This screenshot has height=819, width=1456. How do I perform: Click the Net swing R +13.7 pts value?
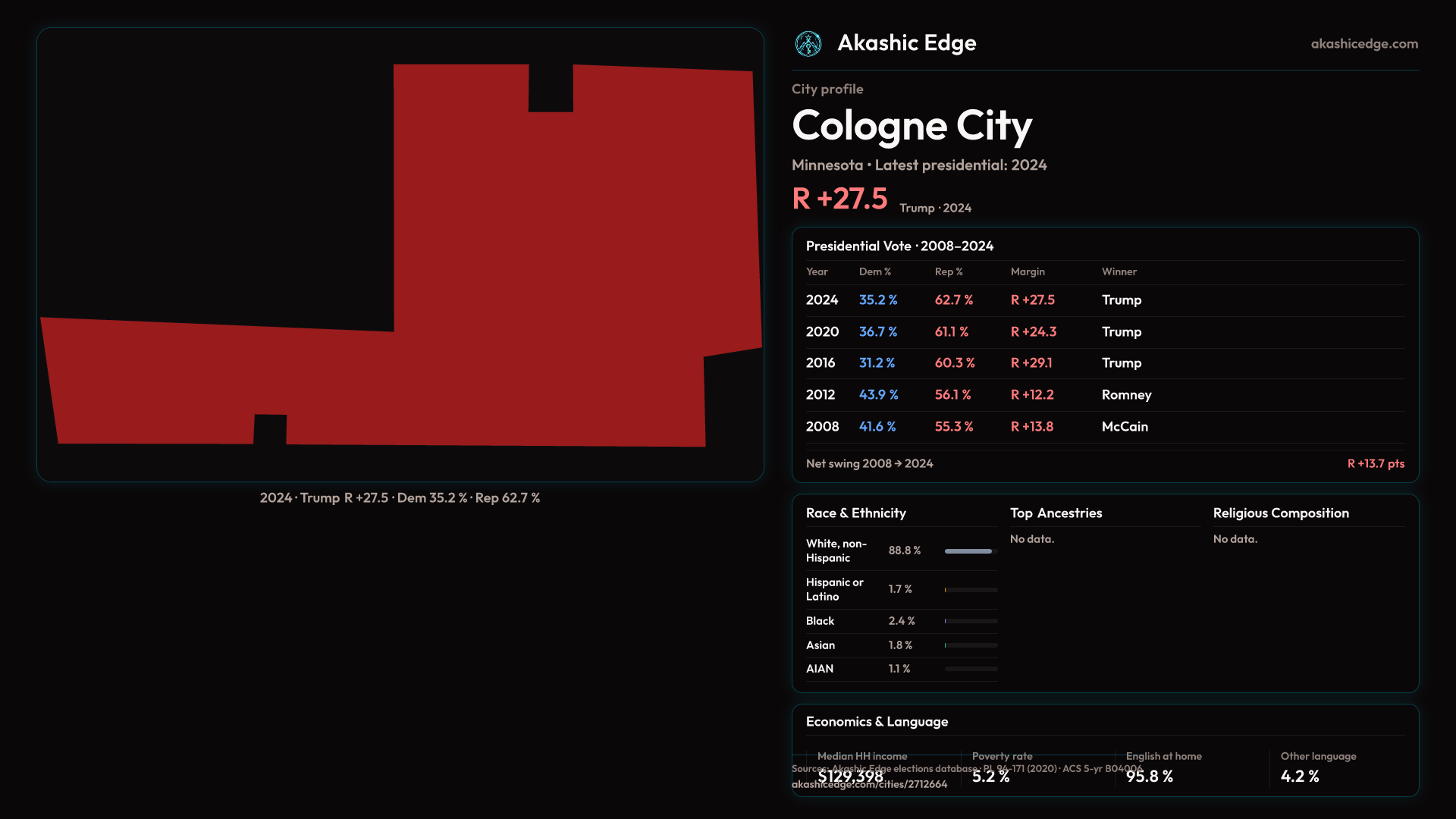tap(1375, 464)
